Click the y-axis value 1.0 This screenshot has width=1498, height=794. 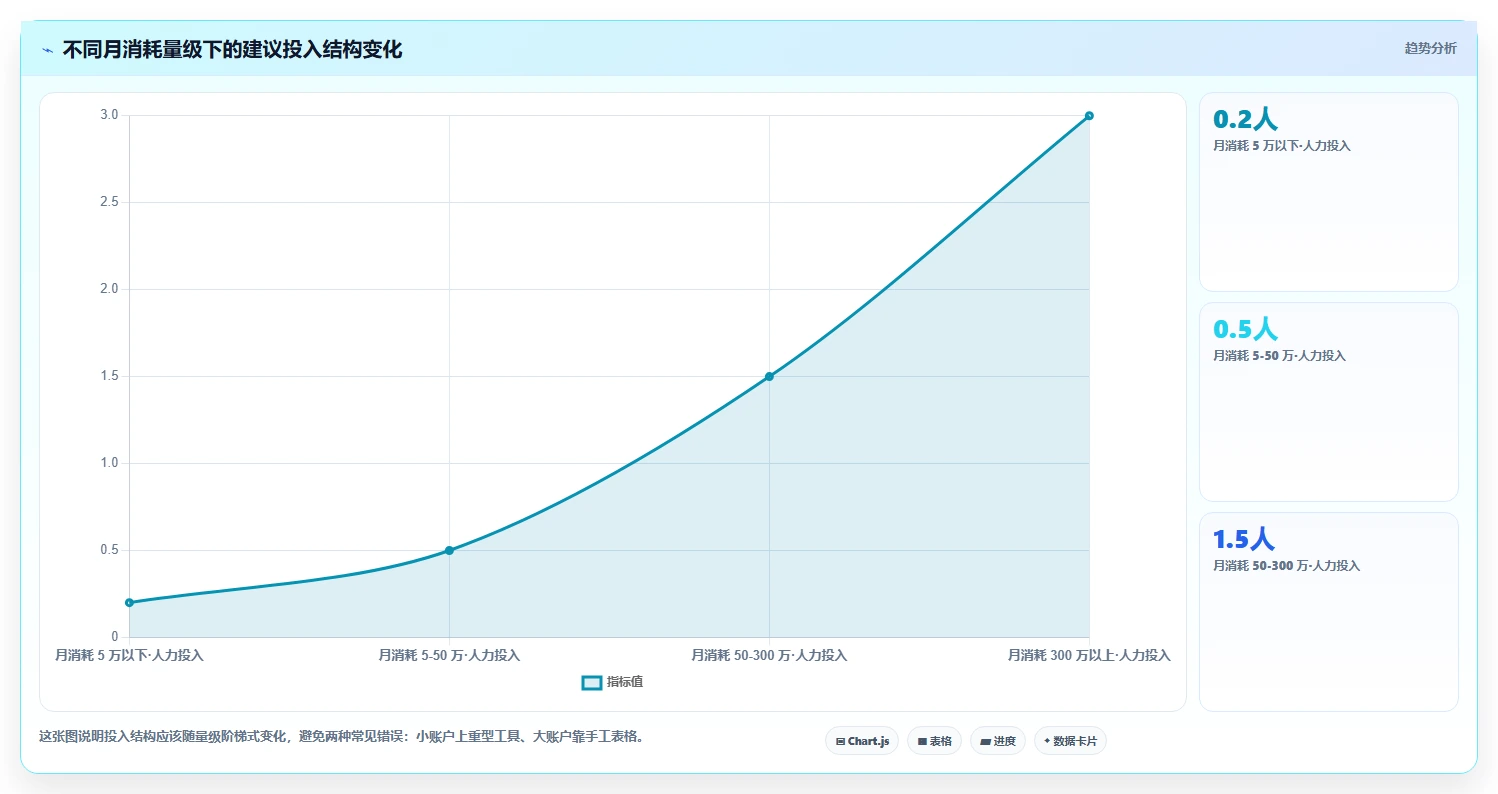109,463
